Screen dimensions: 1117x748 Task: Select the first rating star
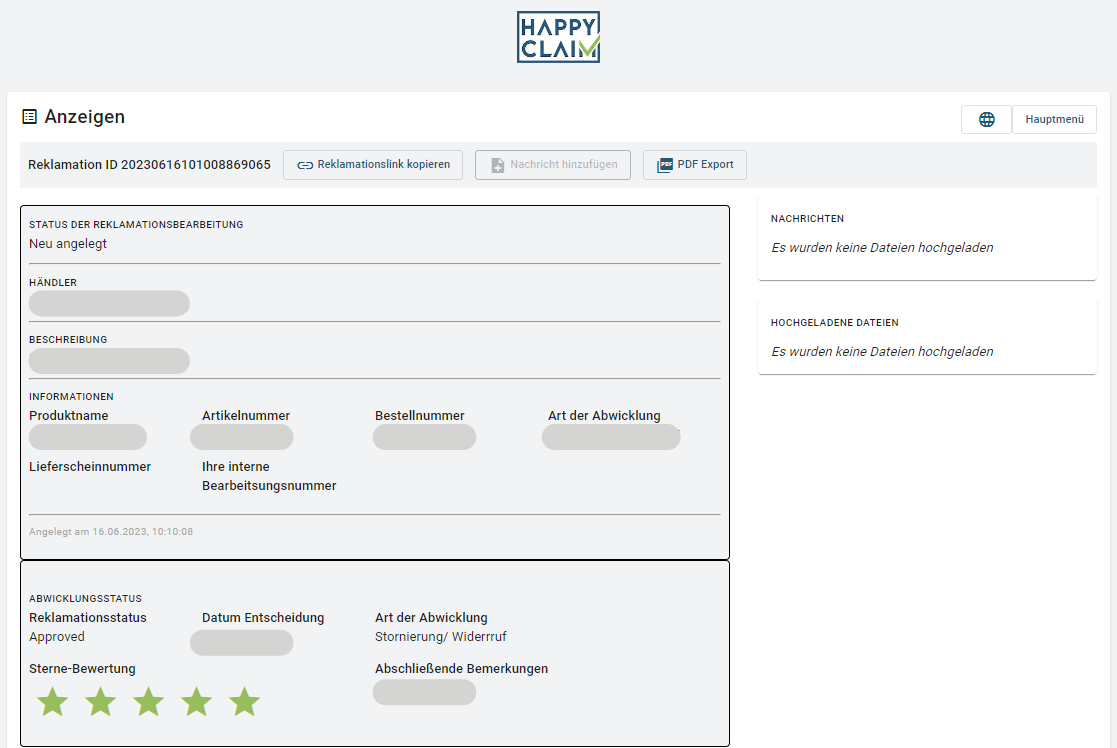coord(52,702)
